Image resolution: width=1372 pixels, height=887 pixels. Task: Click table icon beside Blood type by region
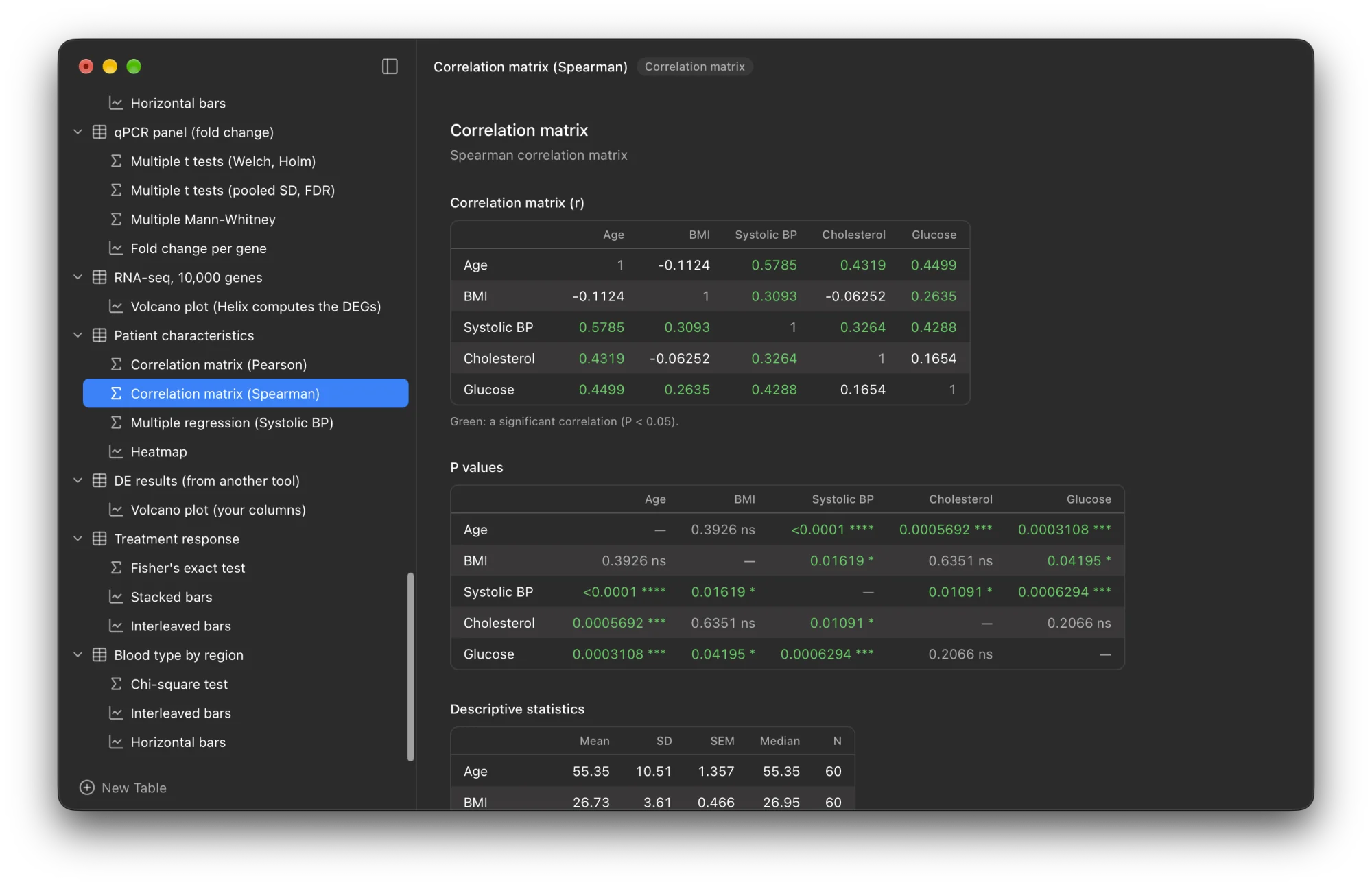tap(99, 654)
